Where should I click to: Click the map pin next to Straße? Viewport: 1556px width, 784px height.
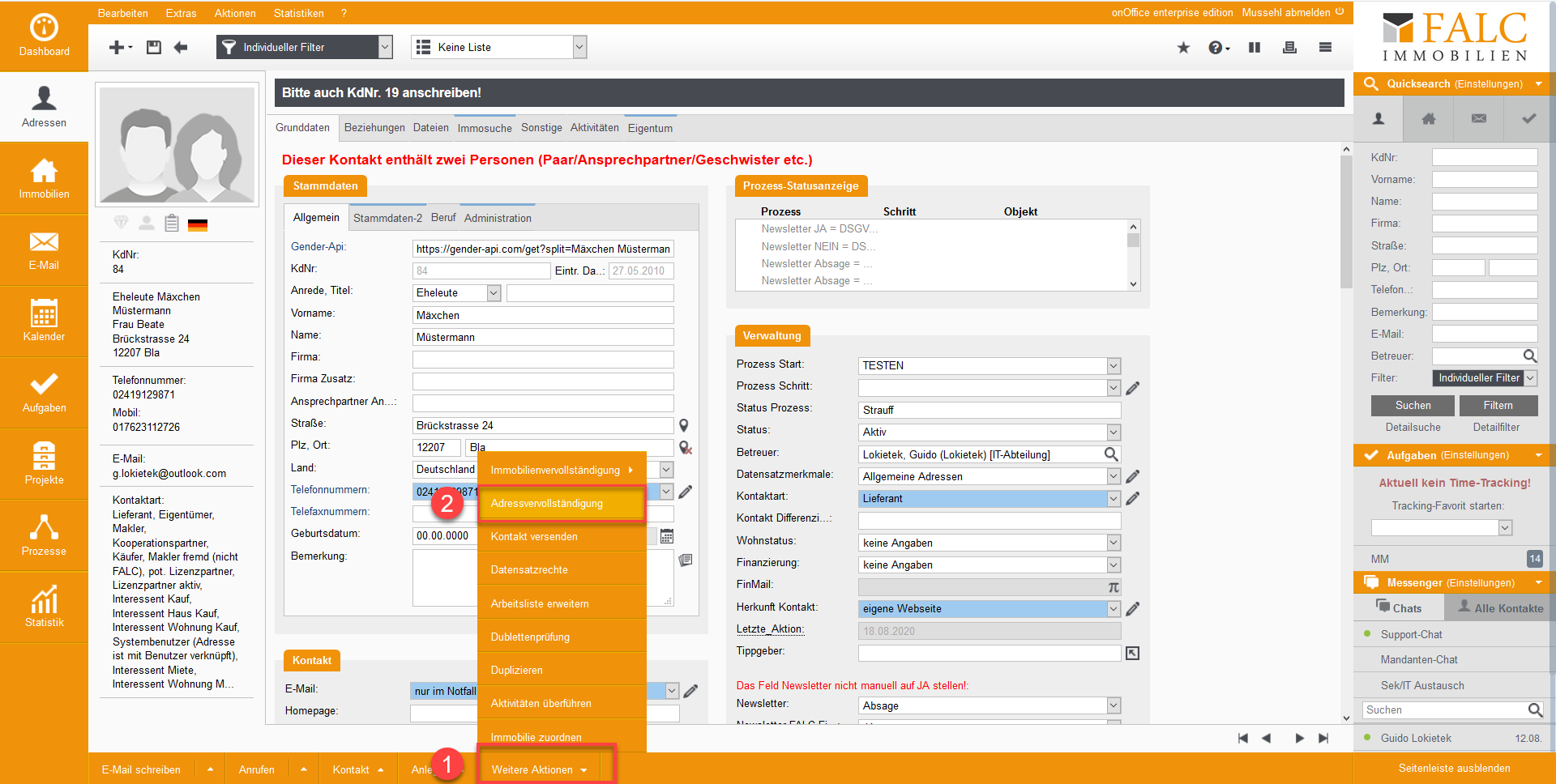point(684,425)
